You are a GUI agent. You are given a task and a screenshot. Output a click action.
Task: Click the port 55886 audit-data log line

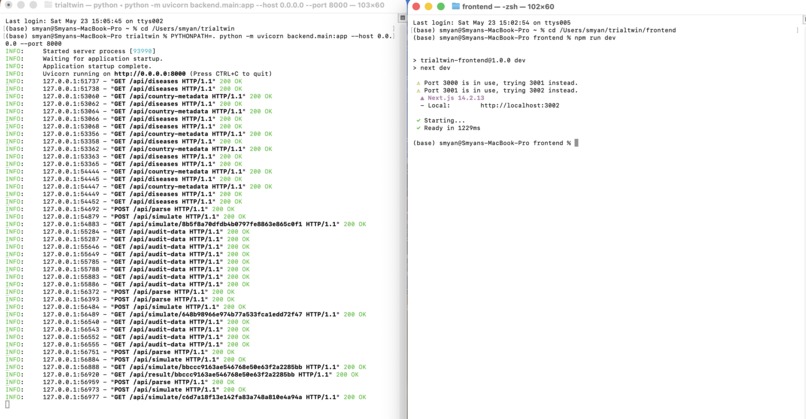[x=127, y=284]
